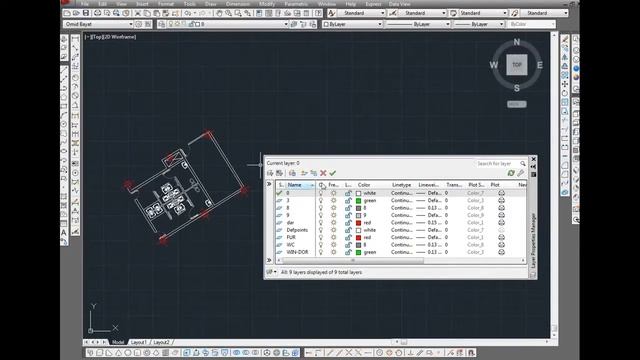Viewport: 640px width, 360px height.
Task: Toggle Freeze sun icon for layer FUR
Action: pos(334,238)
